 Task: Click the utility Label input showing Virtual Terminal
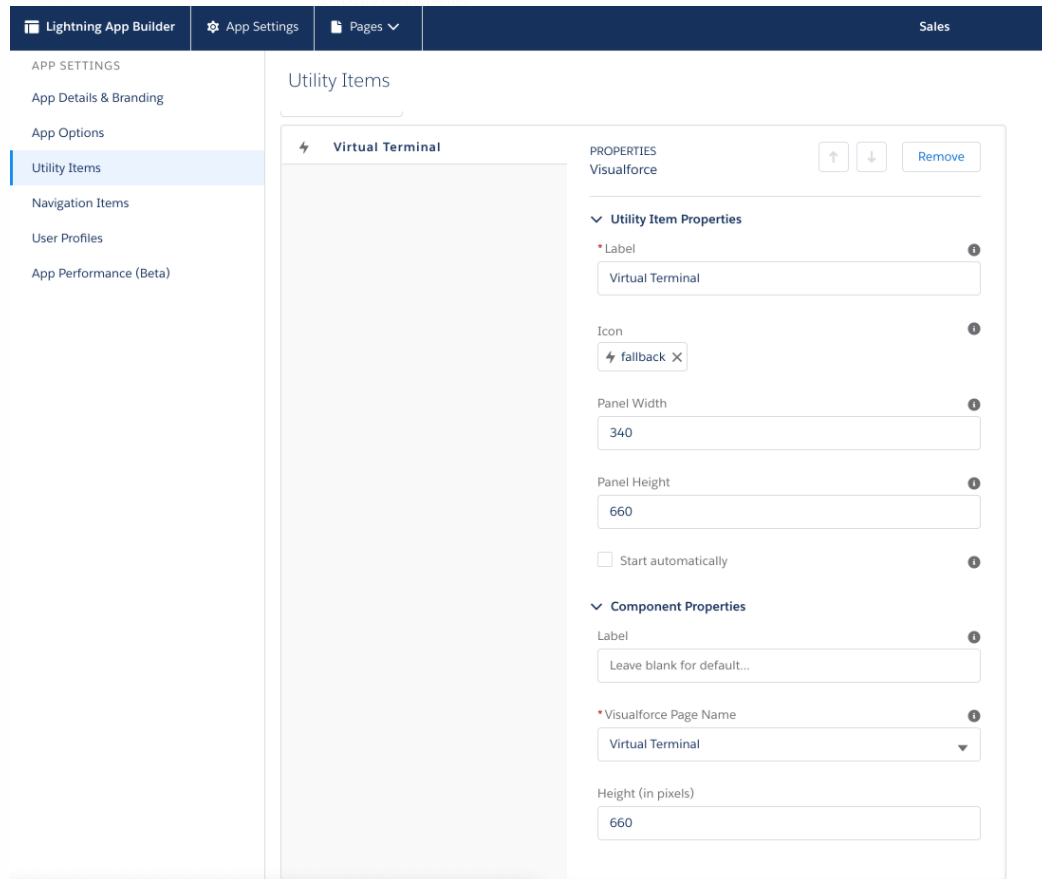click(x=788, y=278)
